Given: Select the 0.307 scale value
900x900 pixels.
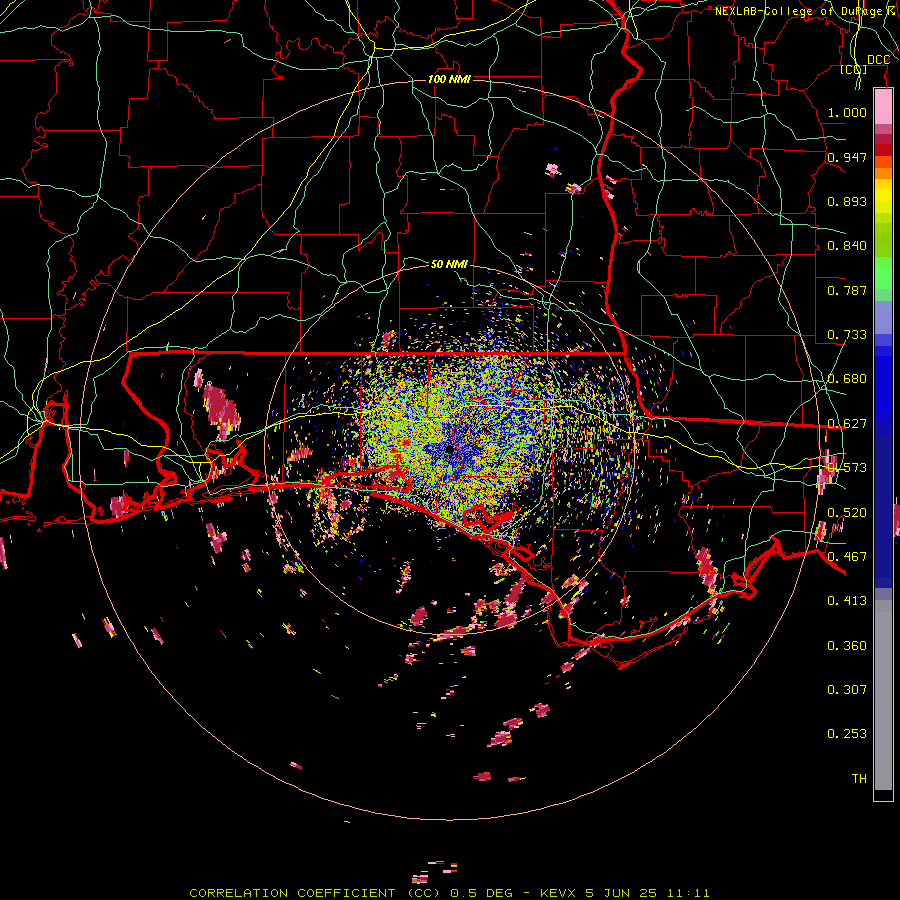Looking at the screenshot, I should (847, 689).
